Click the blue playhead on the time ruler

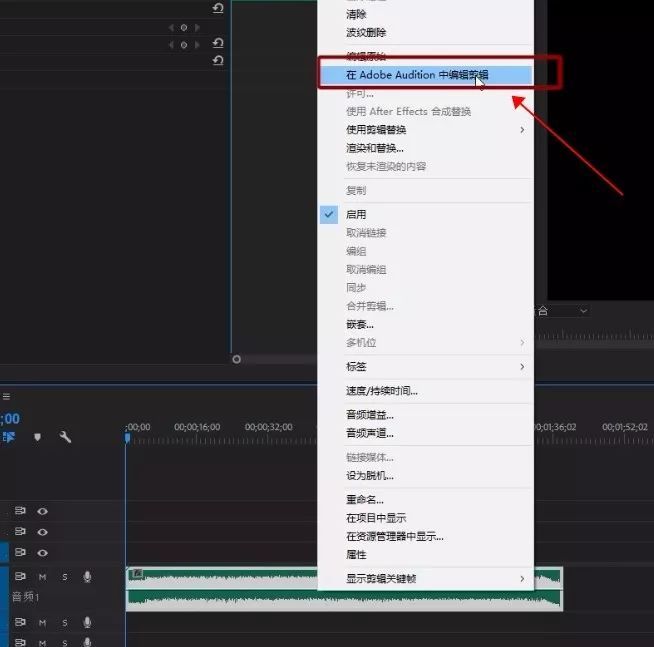pos(127,437)
